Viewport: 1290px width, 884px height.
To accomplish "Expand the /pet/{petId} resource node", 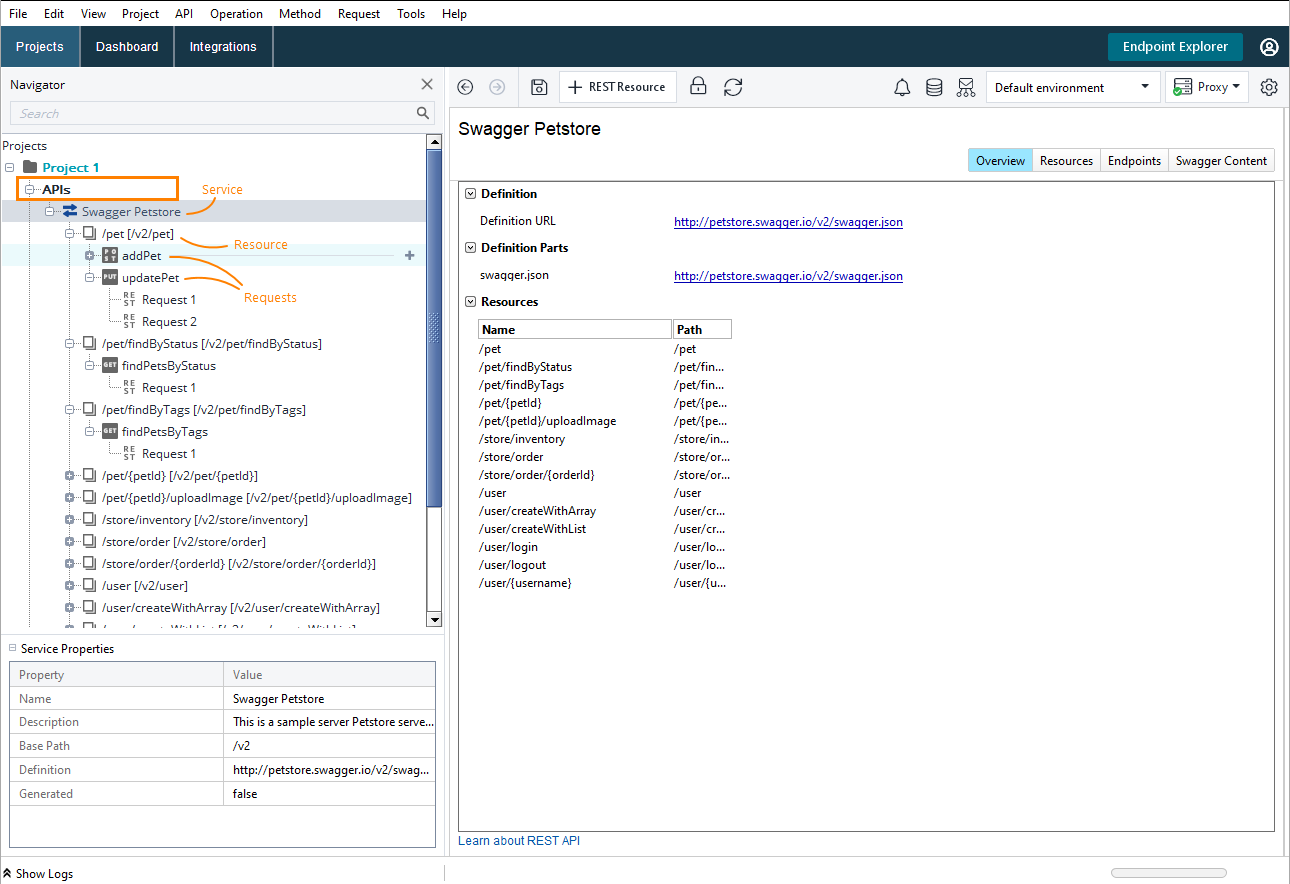I will pyautogui.click(x=69, y=475).
